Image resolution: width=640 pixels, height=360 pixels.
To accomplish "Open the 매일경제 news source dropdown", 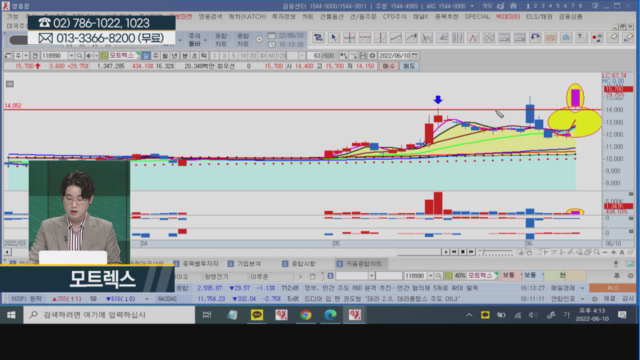I will click(582, 288).
